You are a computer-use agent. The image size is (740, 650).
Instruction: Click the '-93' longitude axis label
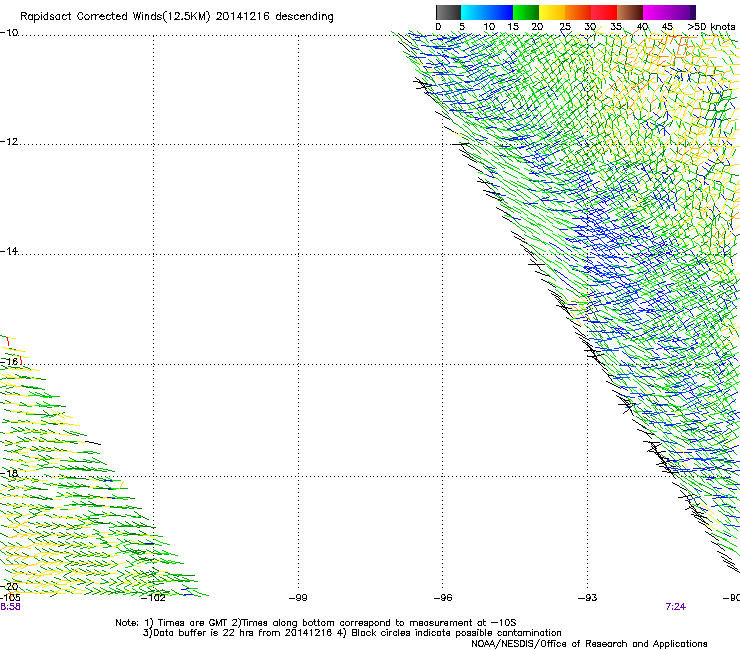588,598
